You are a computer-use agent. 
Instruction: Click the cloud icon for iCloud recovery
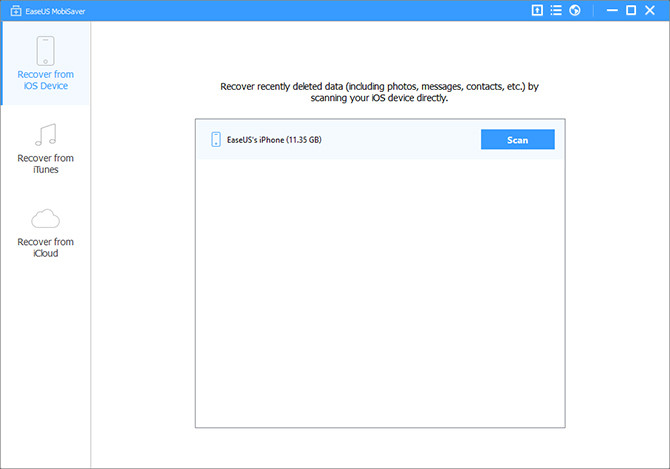click(x=45, y=218)
